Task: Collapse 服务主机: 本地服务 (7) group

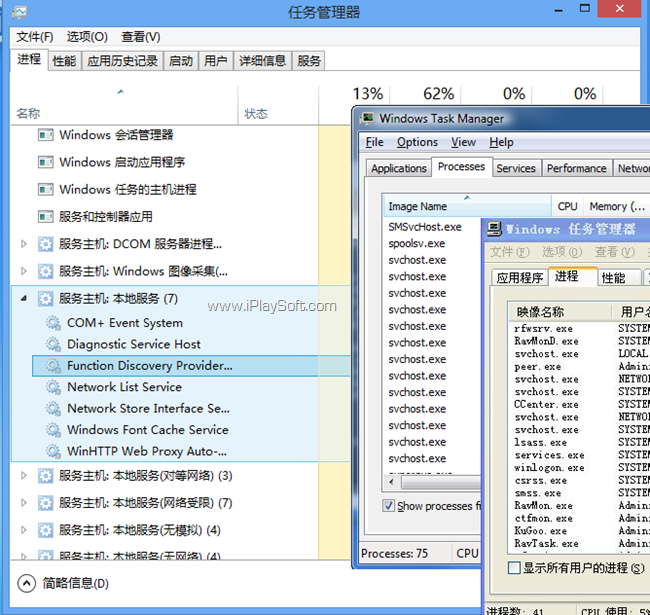Action: point(24,298)
